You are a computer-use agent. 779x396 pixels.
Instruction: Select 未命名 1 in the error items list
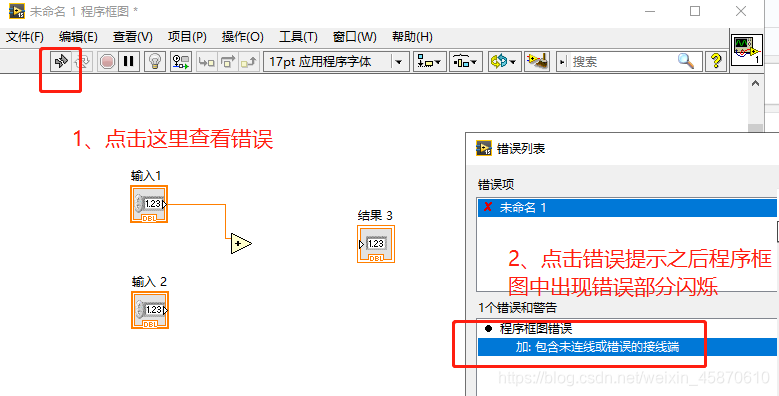coord(627,208)
